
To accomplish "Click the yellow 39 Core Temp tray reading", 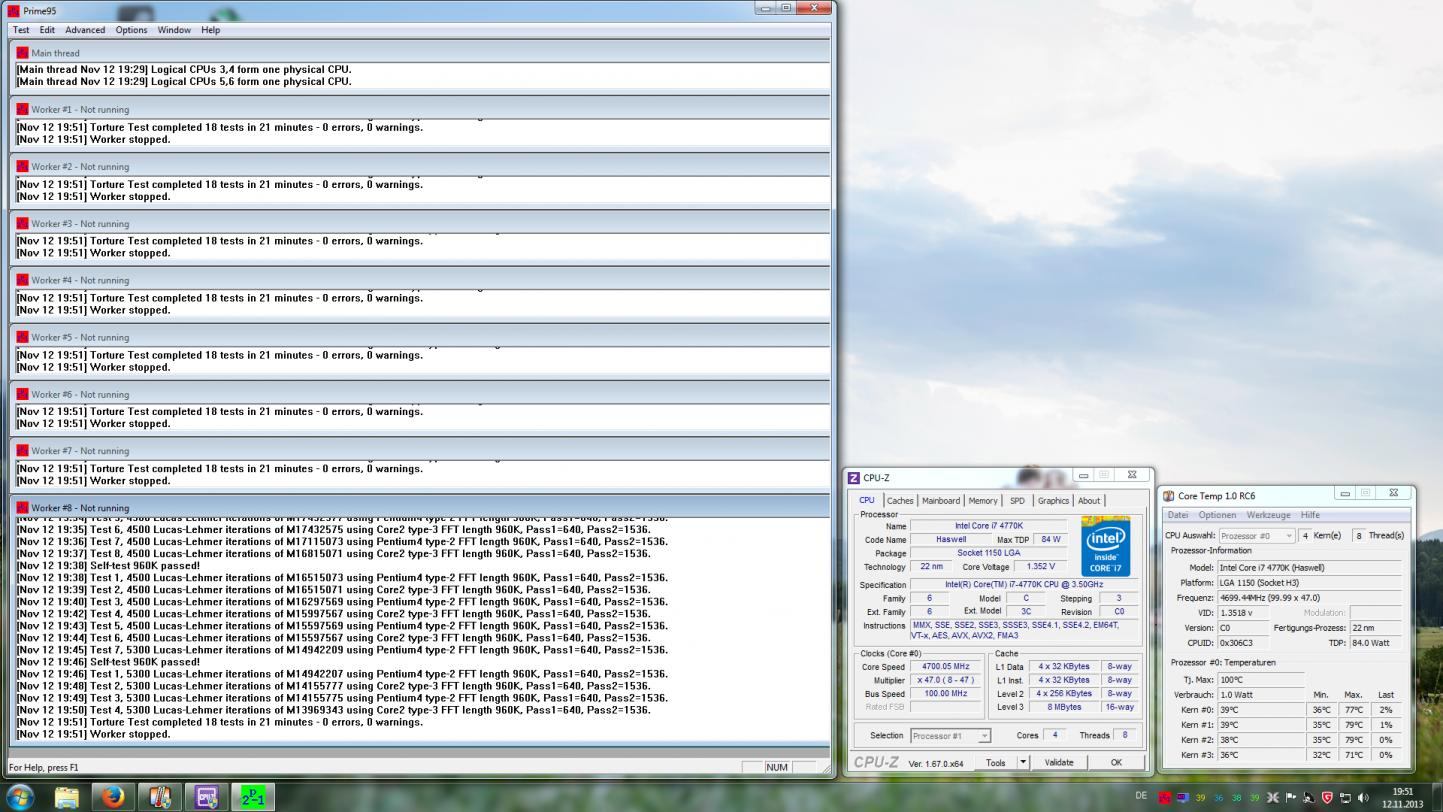I will 1200,798.
